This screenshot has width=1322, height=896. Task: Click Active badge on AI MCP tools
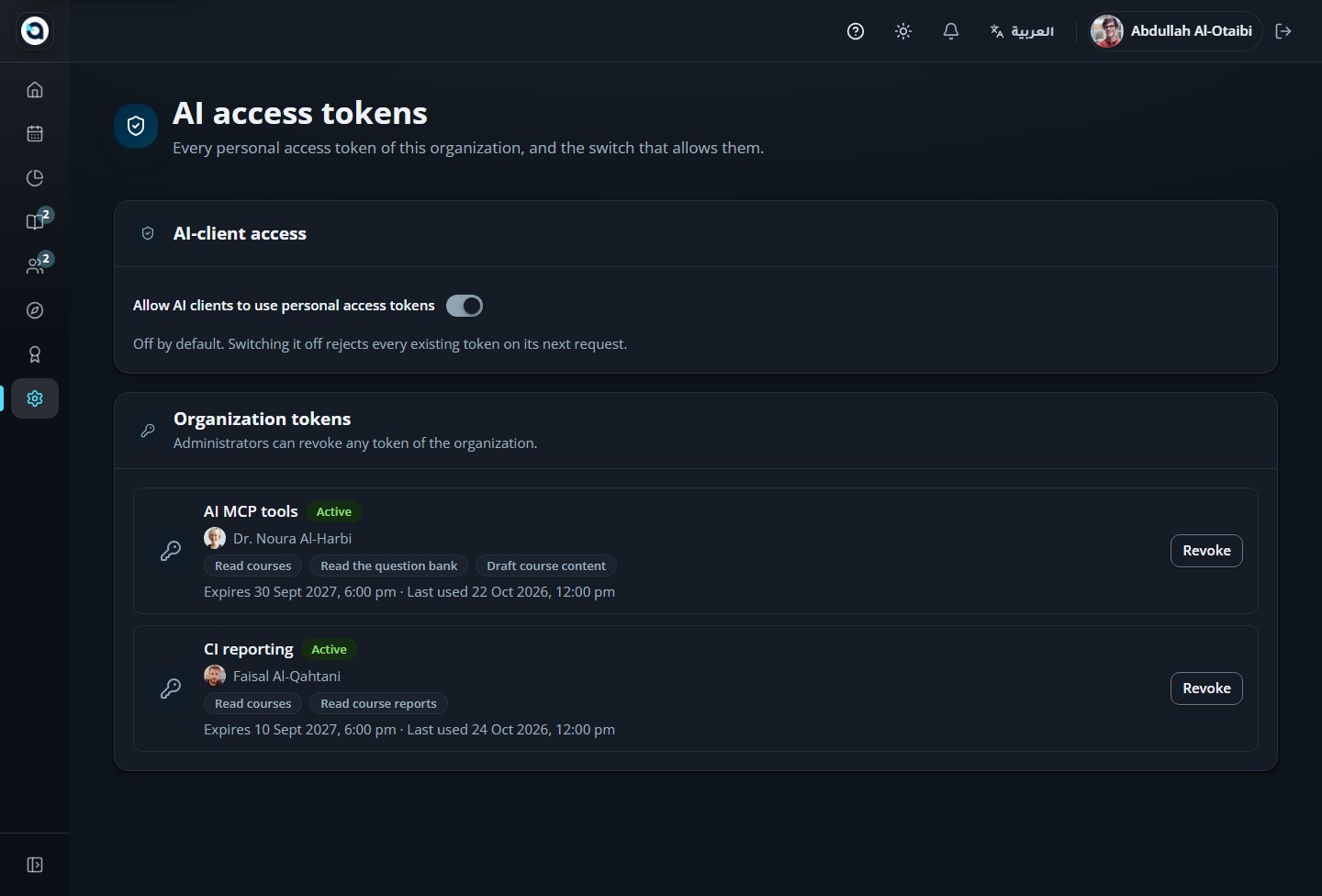[334, 511]
